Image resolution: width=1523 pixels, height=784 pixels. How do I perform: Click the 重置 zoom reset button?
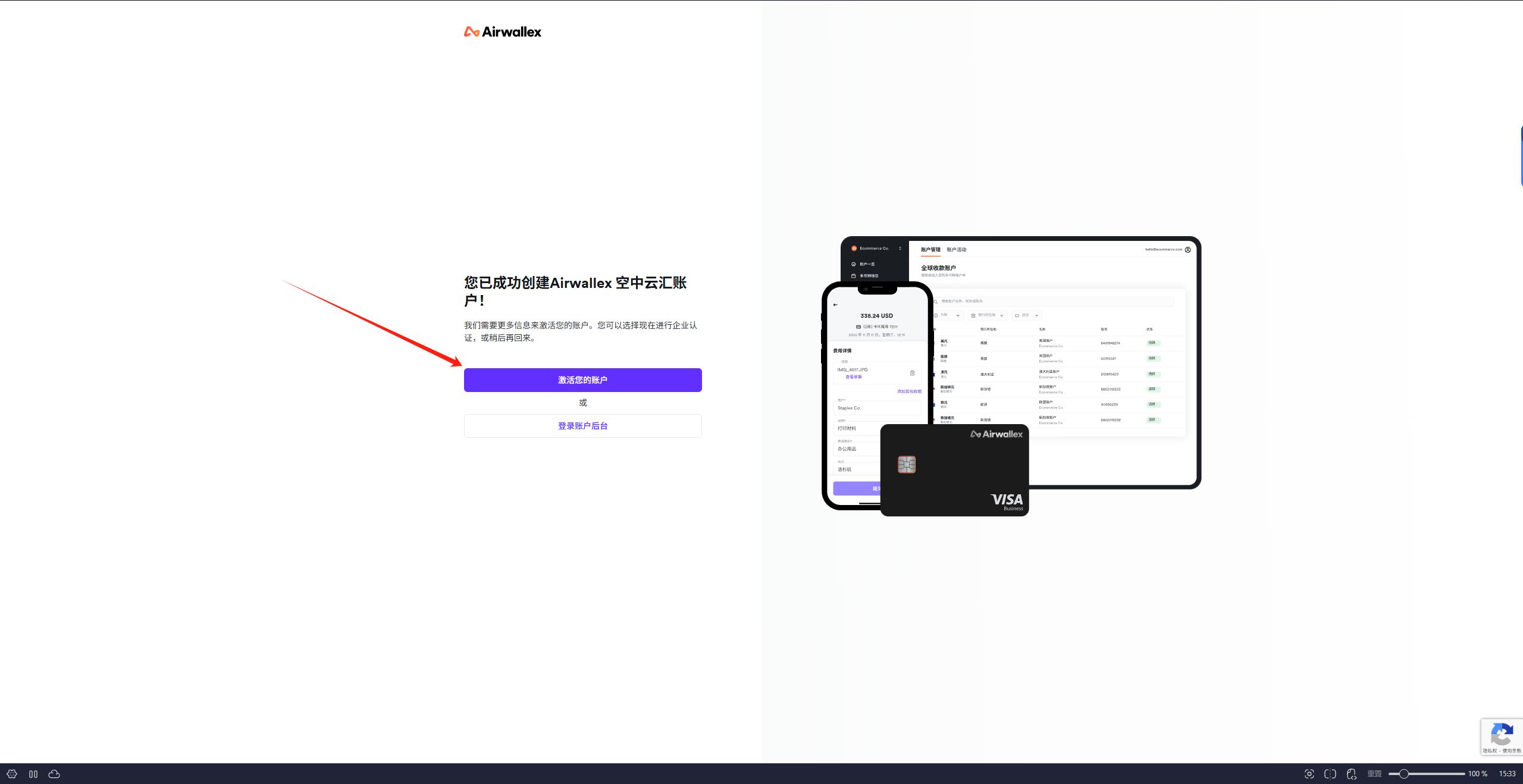coord(1374,774)
